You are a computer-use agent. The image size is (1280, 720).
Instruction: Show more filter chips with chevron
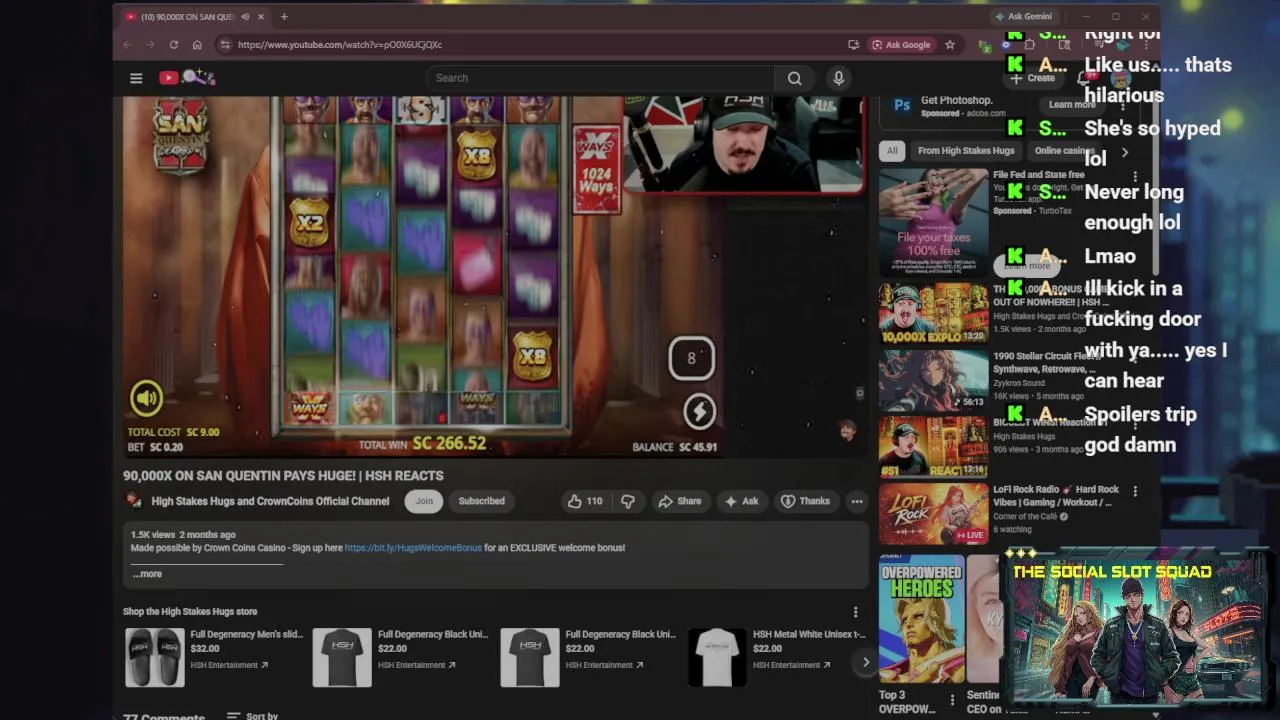(x=1124, y=152)
